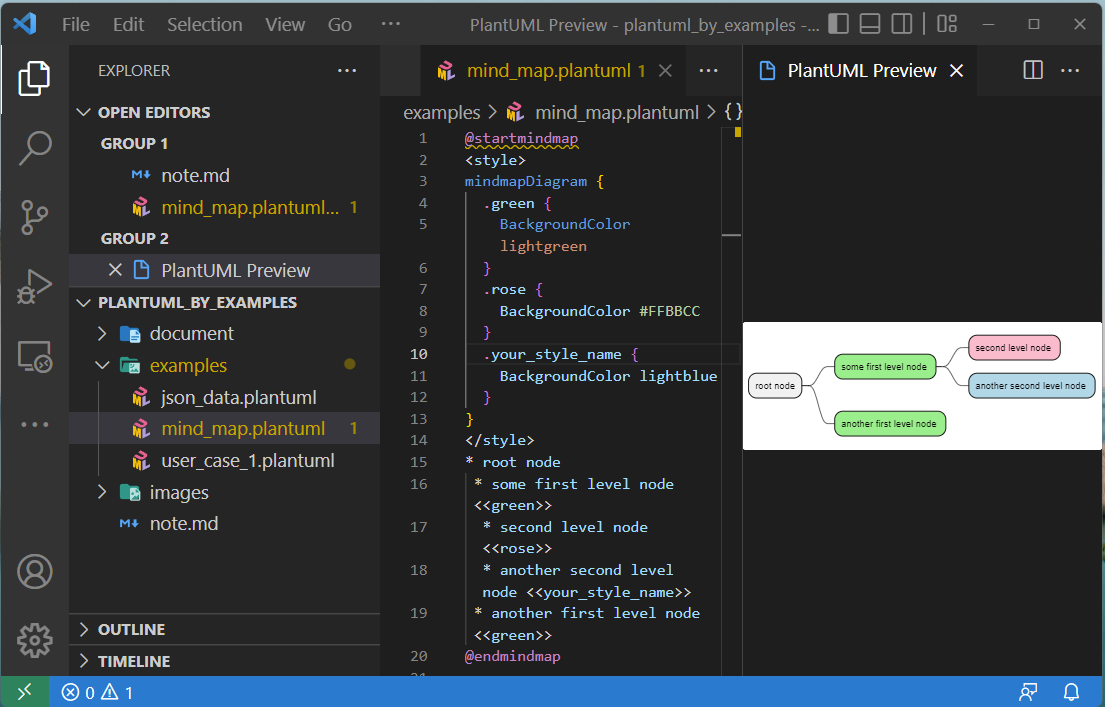Click the root node in diagram preview
The height and width of the screenshot is (707, 1105).
coord(775,386)
